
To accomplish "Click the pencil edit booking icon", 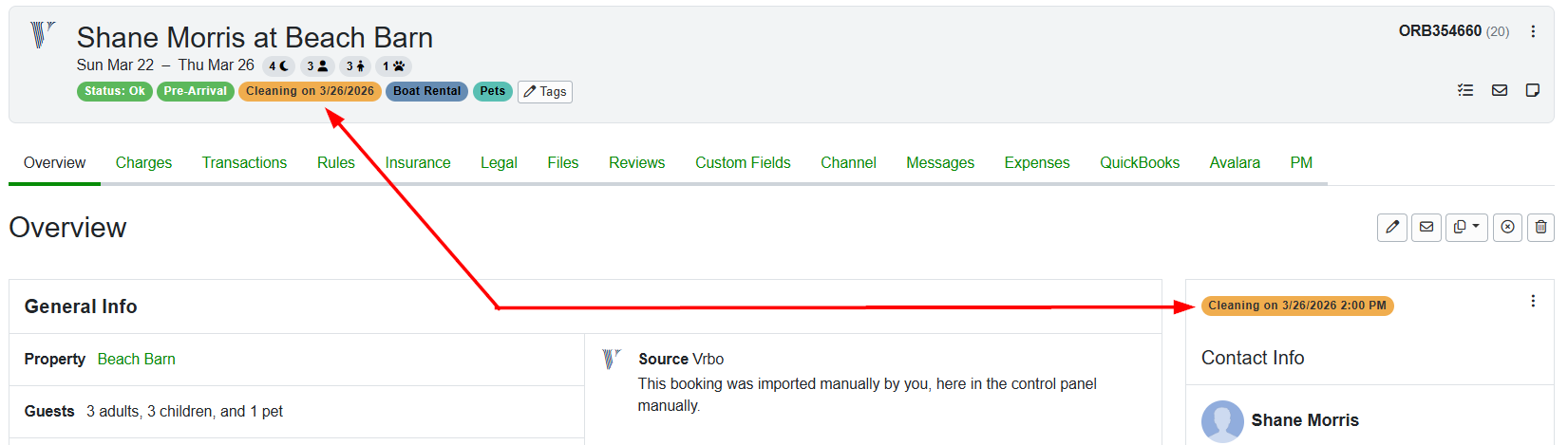I will pos(1391,227).
